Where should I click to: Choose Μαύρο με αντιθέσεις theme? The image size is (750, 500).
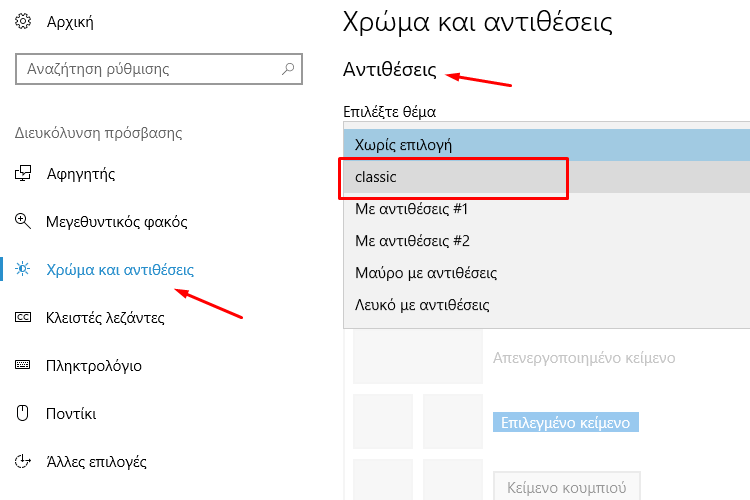(547, 273)
